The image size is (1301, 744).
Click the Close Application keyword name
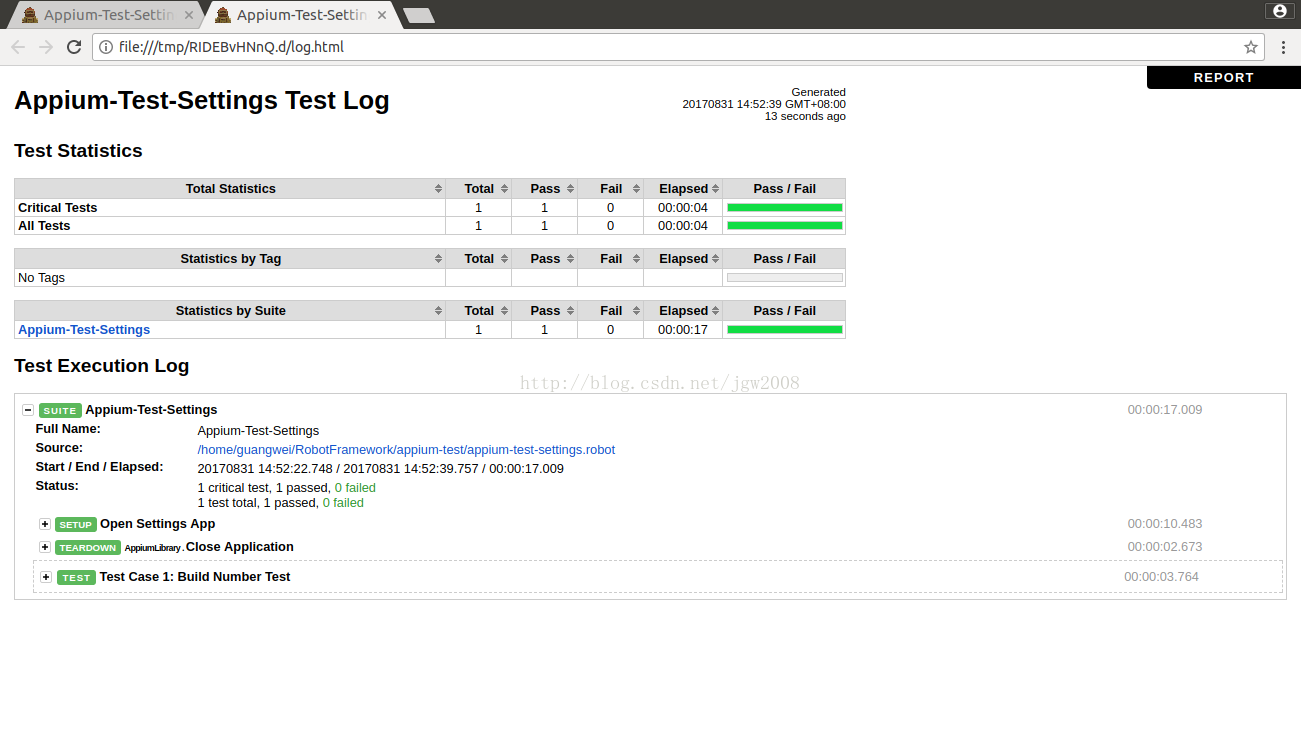[240, 547]
